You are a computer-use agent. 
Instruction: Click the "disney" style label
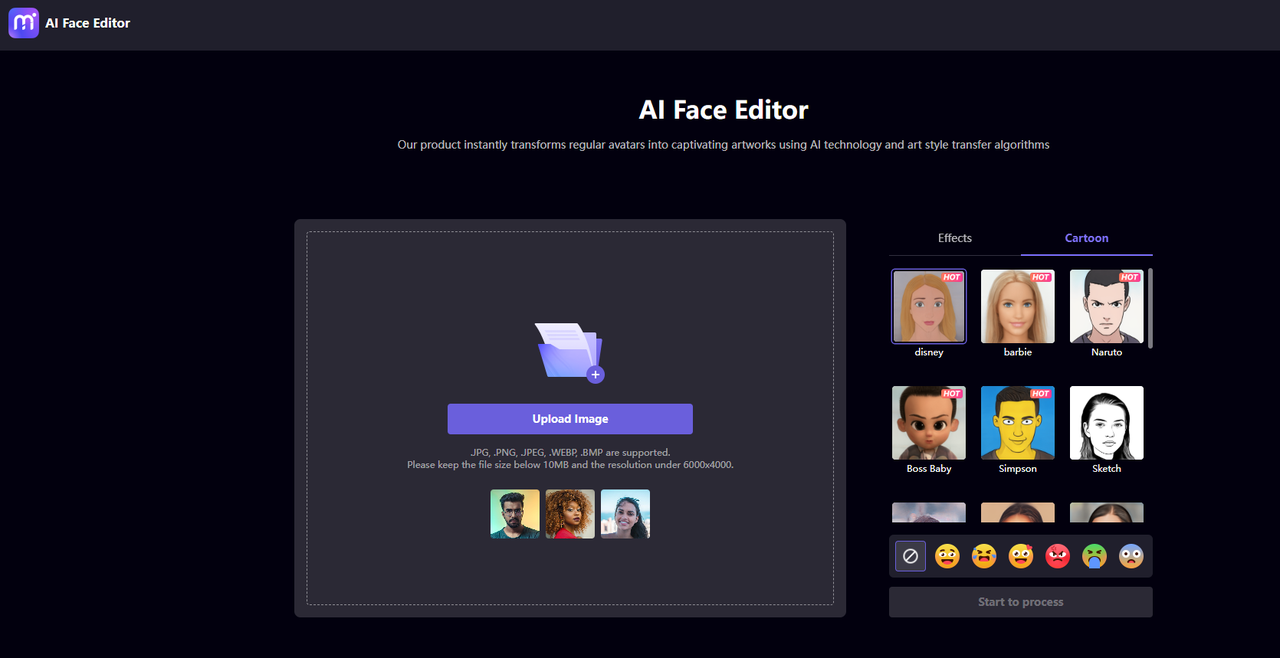(929, 352)
